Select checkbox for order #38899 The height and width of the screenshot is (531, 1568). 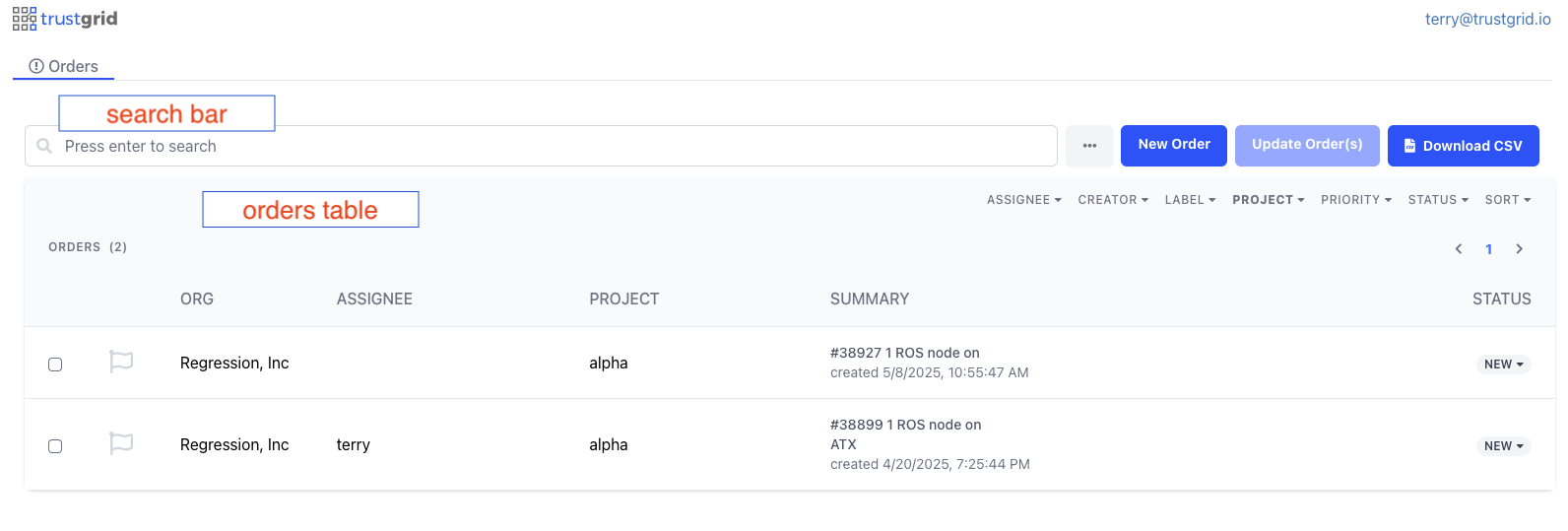coord(55,446)
